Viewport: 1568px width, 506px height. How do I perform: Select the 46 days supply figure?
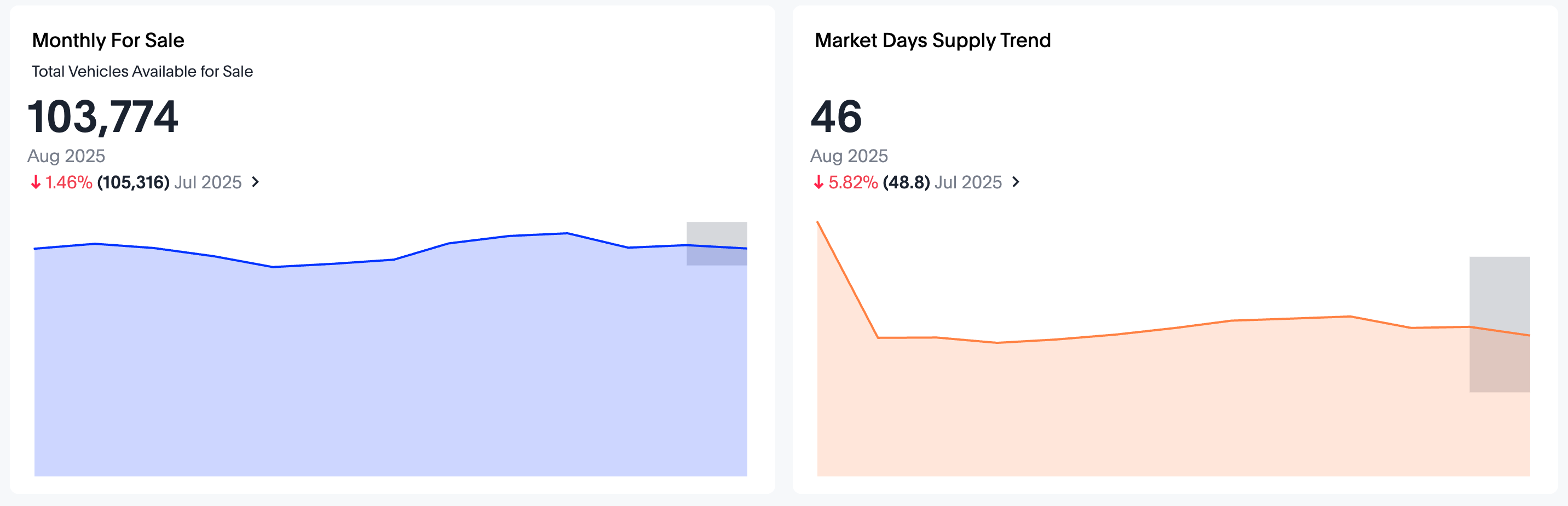click(x=837, y=116)
